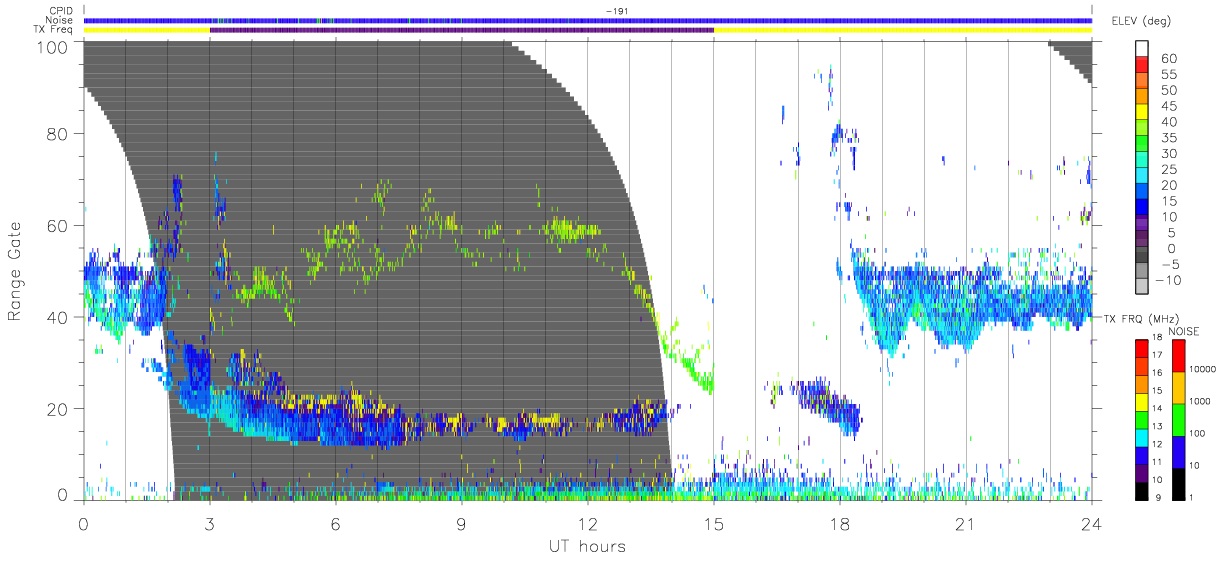Screen dimensions: 1228x567
Task: Pick the orange segment of NOISE colorbar
Action: tap(1178, 387)
